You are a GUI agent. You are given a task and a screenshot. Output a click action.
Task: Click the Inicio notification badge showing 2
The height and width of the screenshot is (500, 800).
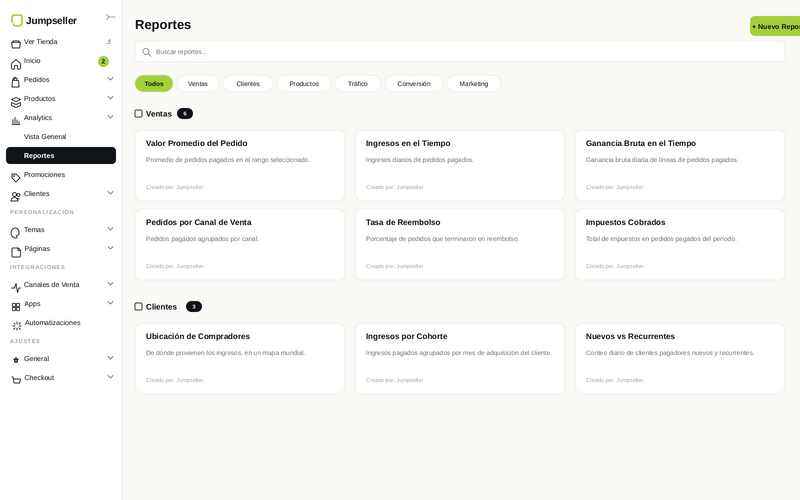[x=103, y=61]
